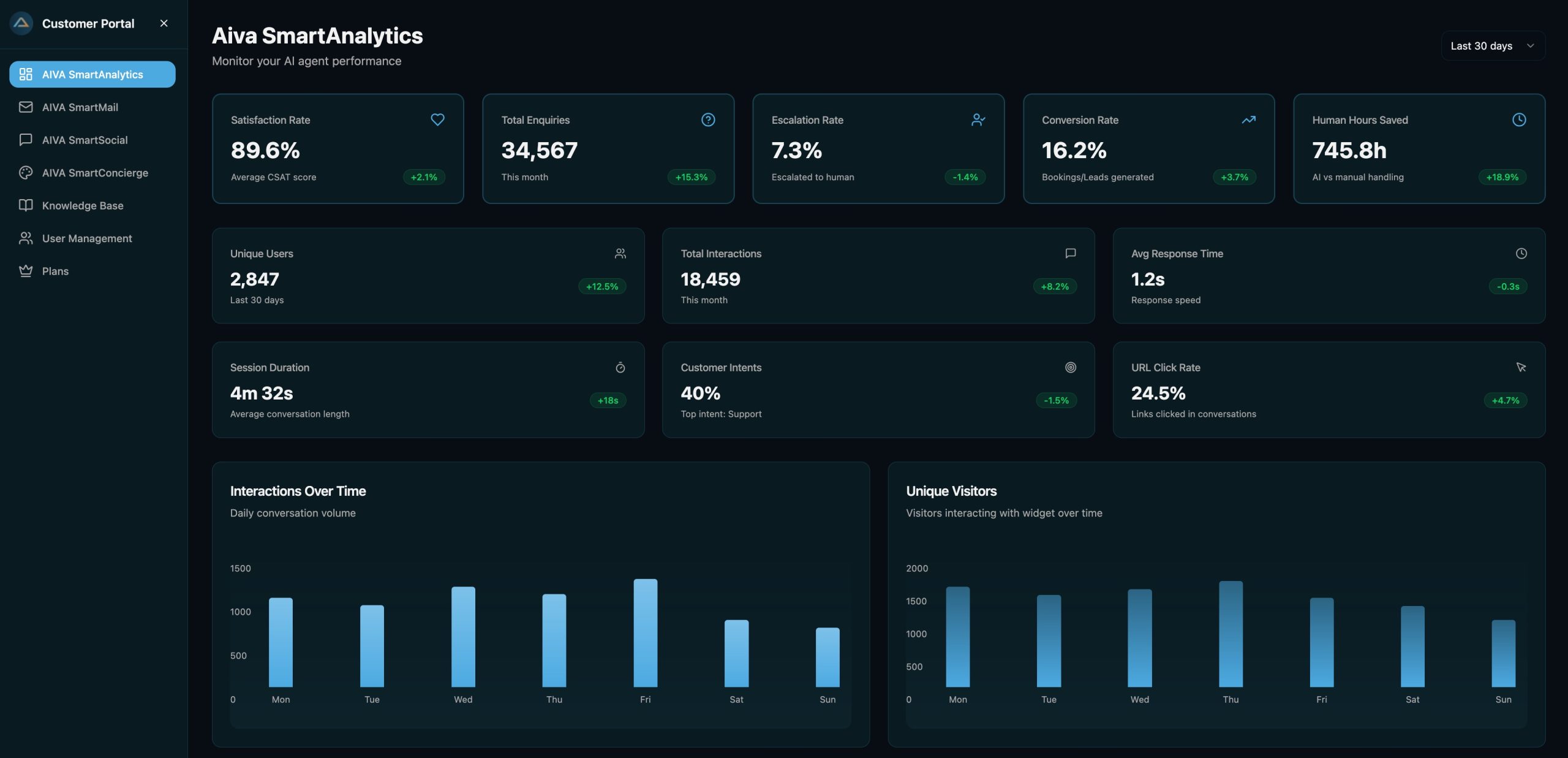Click the chat bubble icon on Total Interactions
1568x758 pixels.
[1070, 253]
